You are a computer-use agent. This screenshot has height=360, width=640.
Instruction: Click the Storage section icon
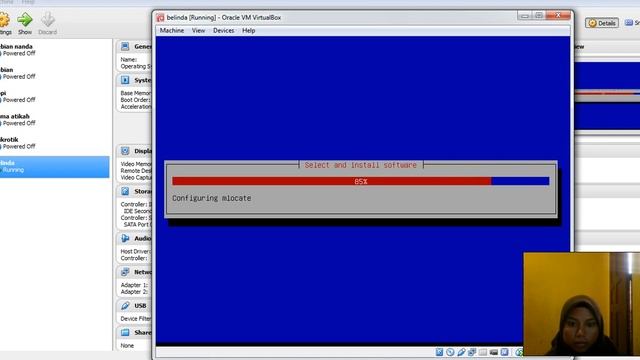[x=125, y=191]
